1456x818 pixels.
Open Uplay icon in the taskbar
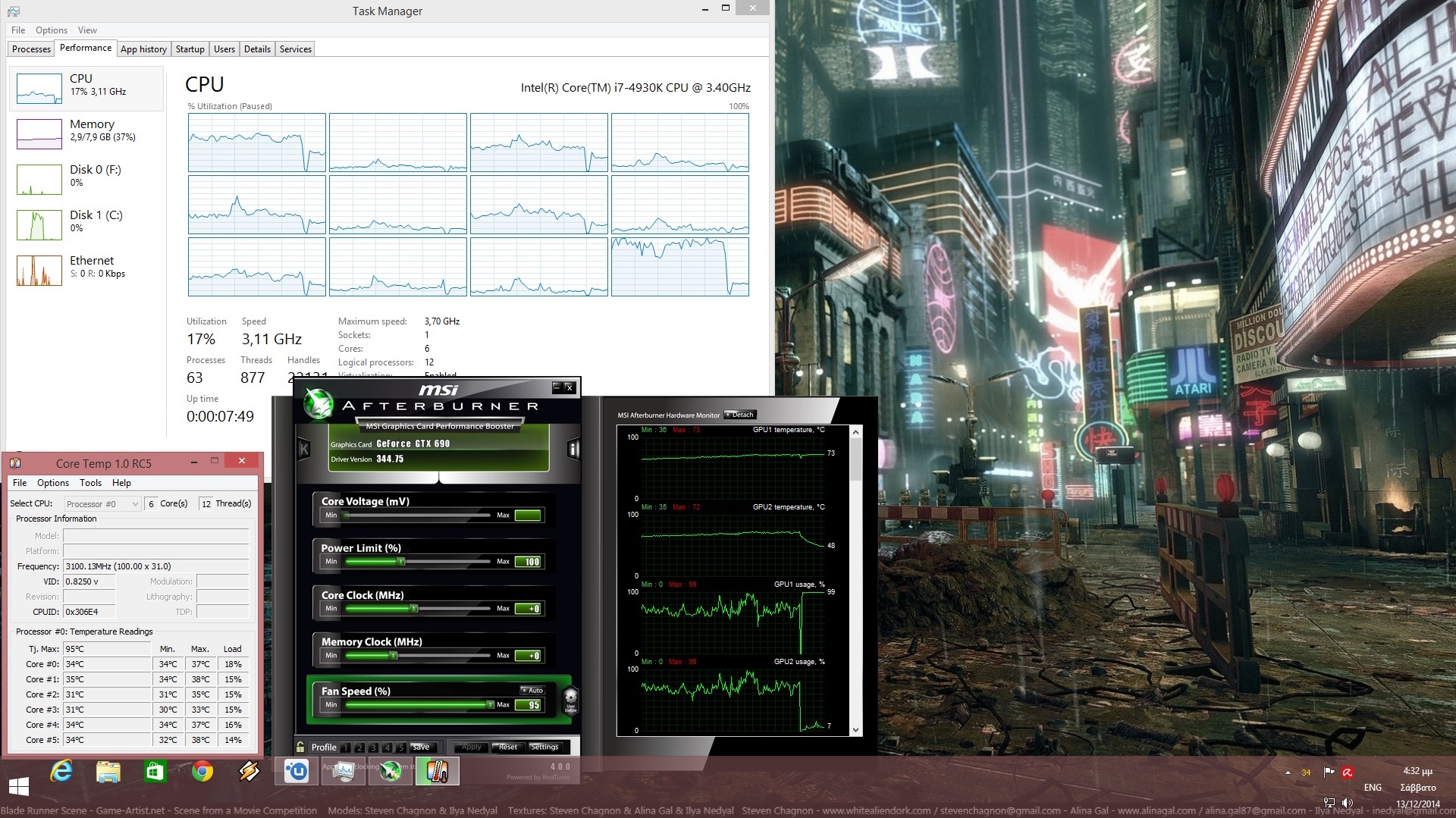[x=296, y=772]
